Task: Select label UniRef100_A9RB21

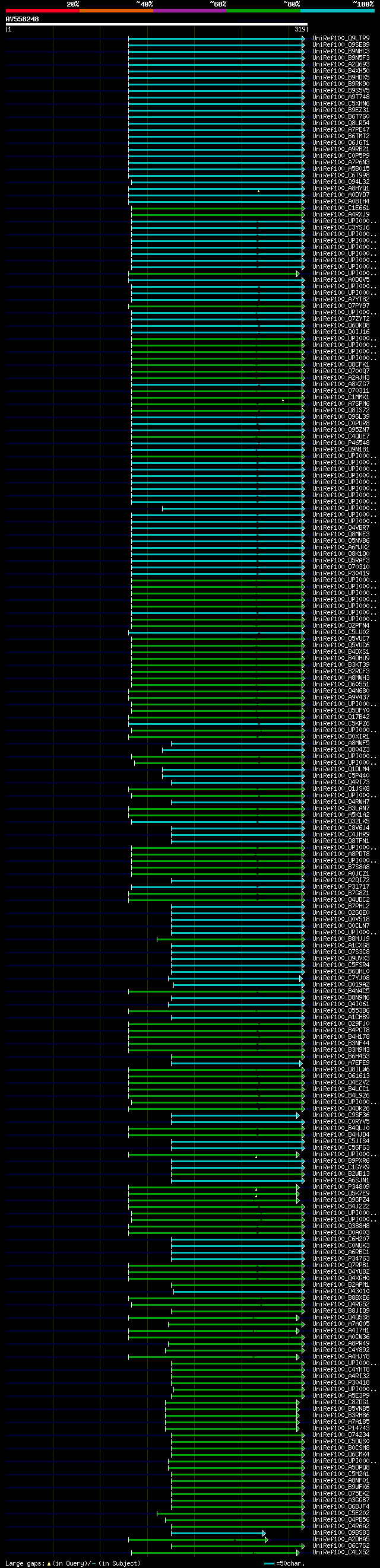Action: coord(340,149)
